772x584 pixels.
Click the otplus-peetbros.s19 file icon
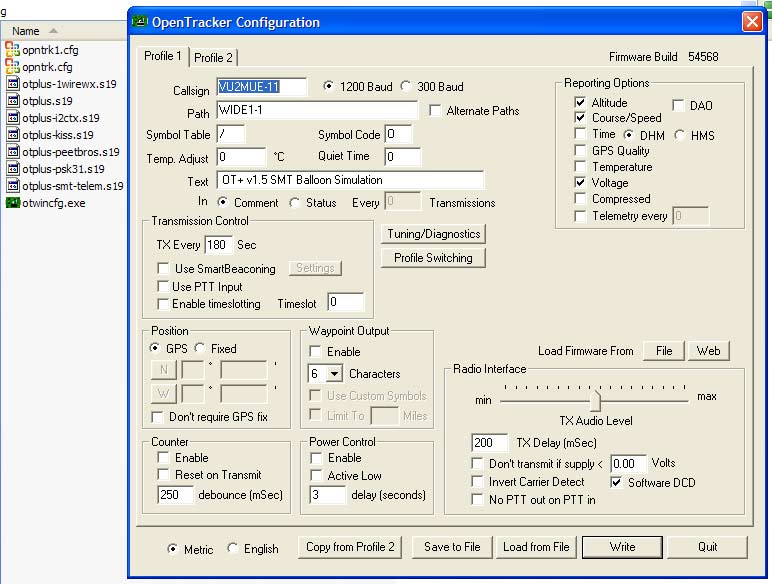pyautogui.click(x=13, y=152)
